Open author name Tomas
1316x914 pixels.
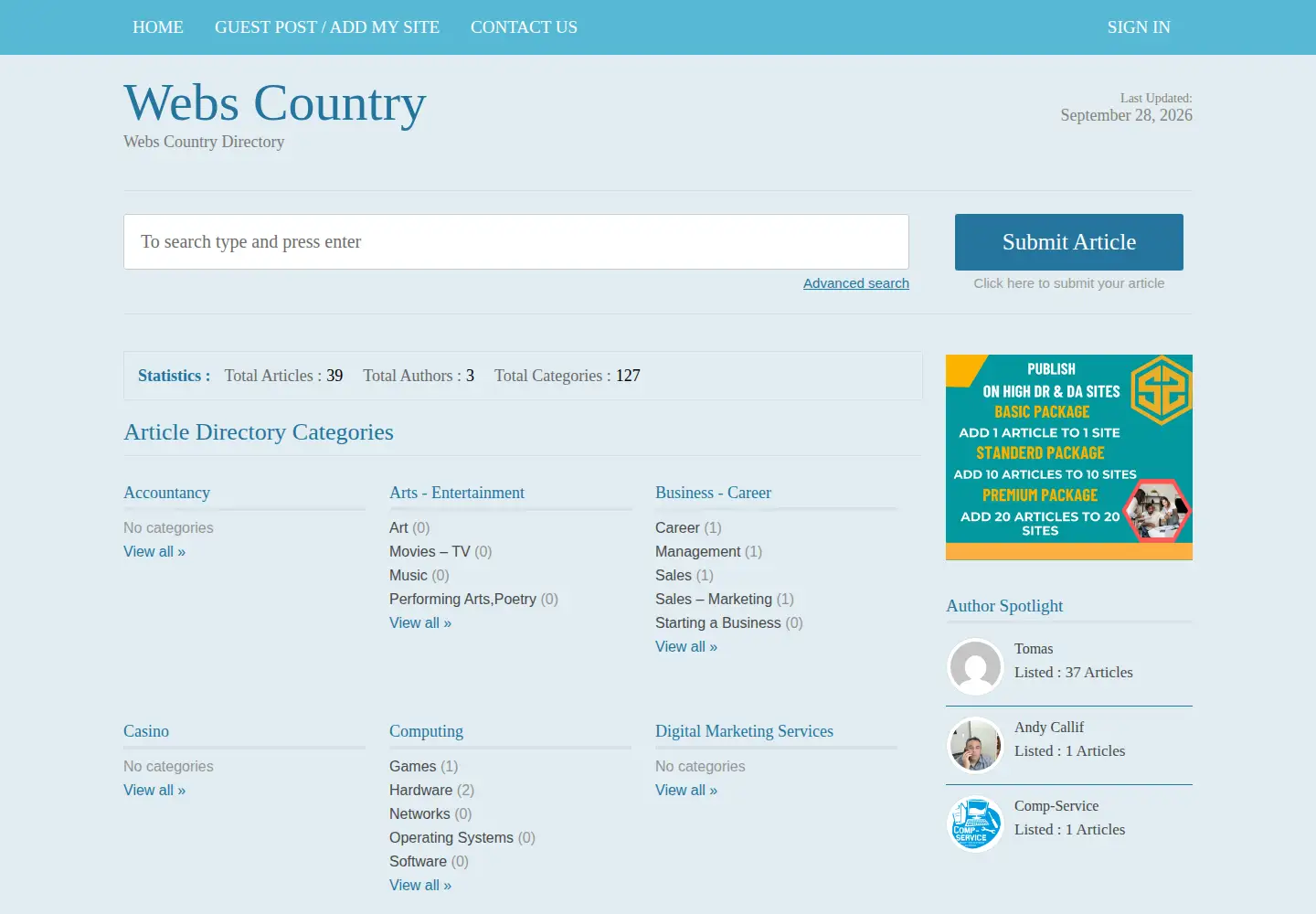pyautogui.click(x=1034, y=649)
